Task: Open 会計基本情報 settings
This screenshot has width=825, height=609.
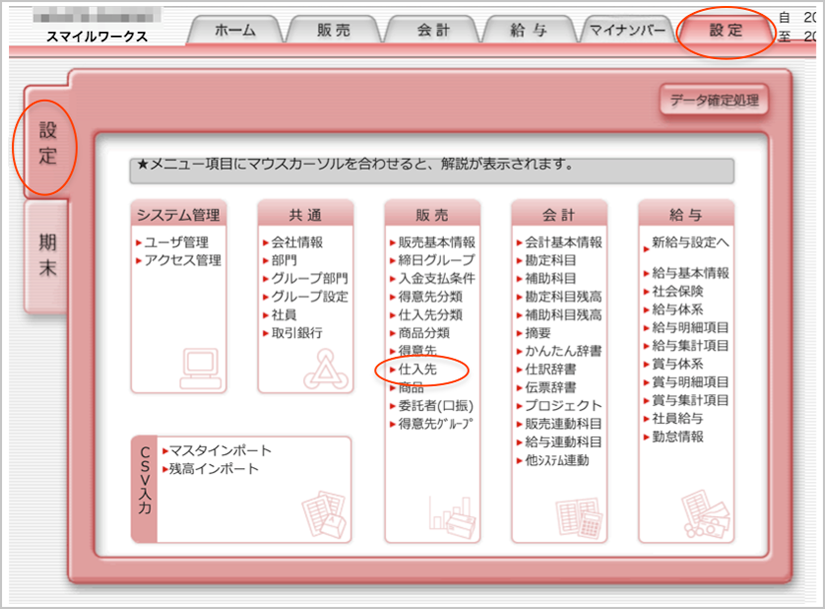Action: point(564,243)
